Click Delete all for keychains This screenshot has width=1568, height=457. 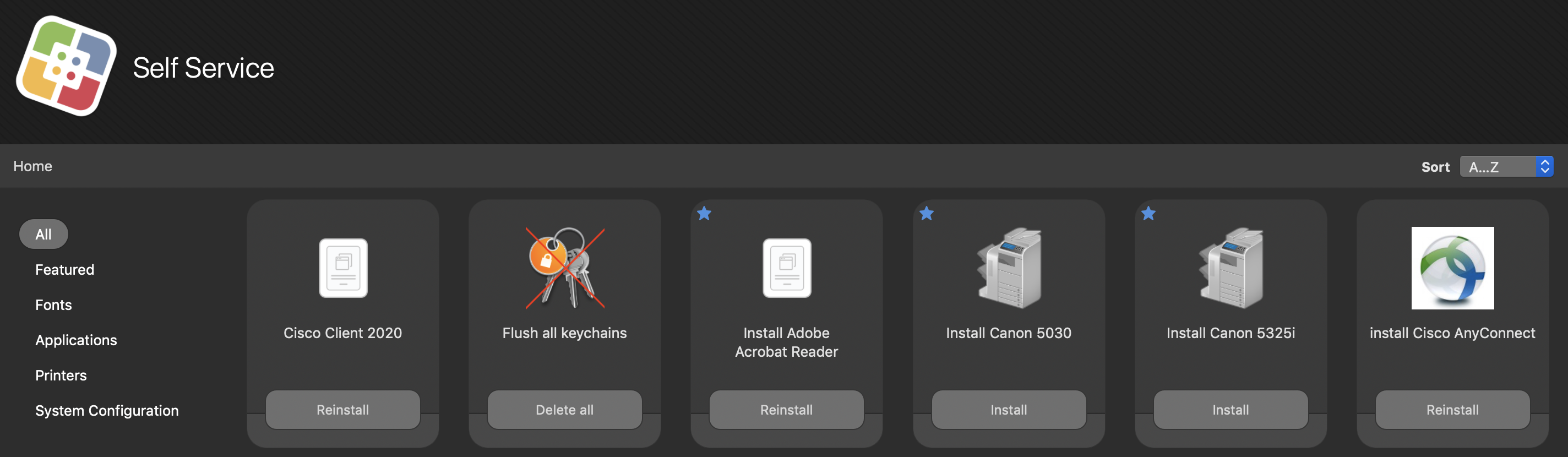pyautogui.click(x=565, y=410)
